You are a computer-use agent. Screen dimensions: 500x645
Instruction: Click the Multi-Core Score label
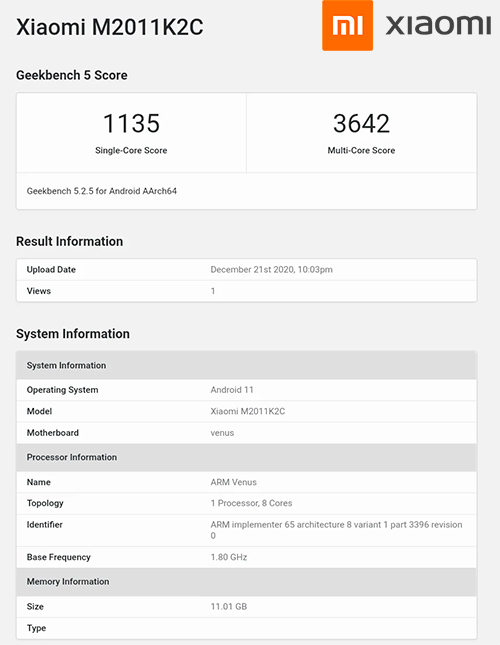point(361,151)
